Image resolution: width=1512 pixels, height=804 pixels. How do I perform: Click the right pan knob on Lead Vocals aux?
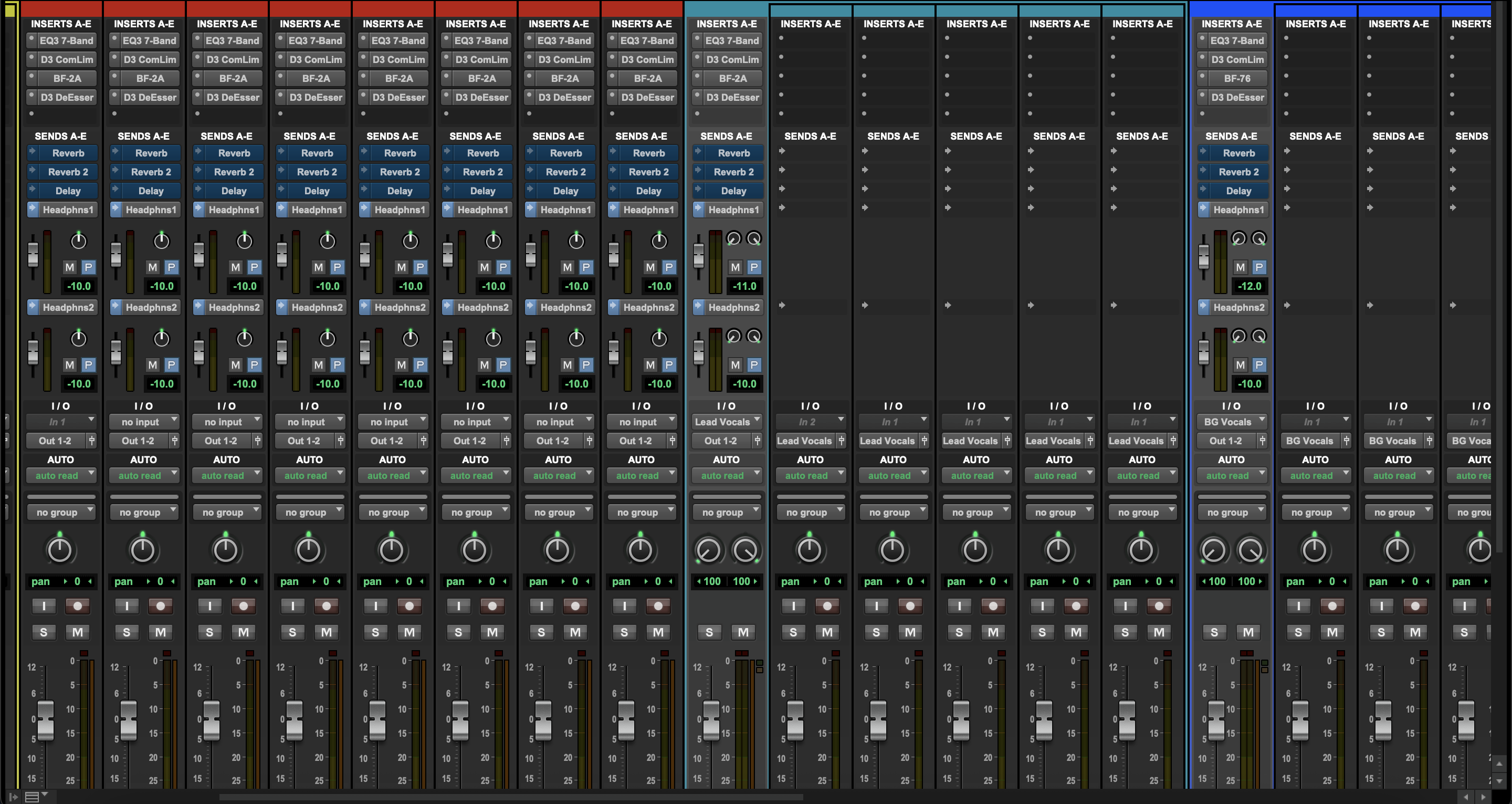click(746, 550)
